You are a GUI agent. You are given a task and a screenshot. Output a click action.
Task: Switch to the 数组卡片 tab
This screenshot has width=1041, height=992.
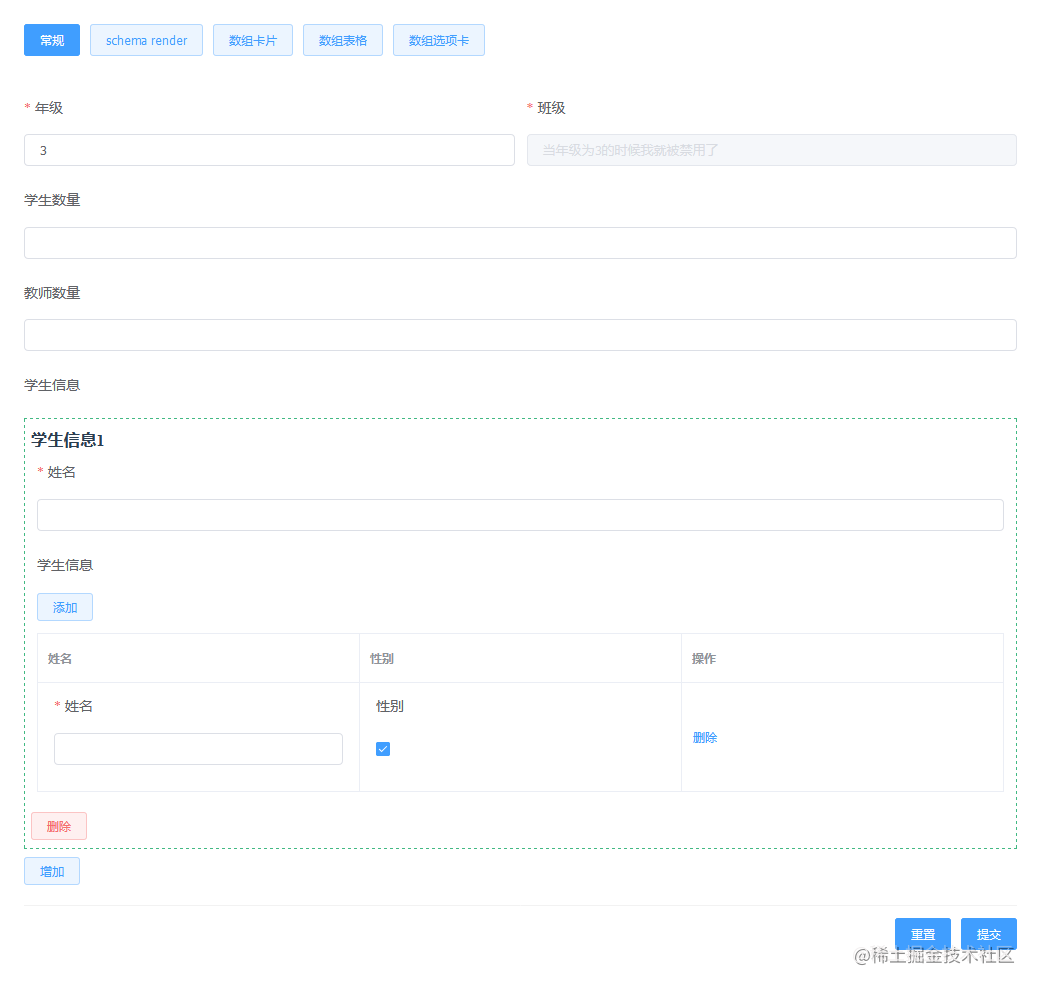click(x=252, y=40)
